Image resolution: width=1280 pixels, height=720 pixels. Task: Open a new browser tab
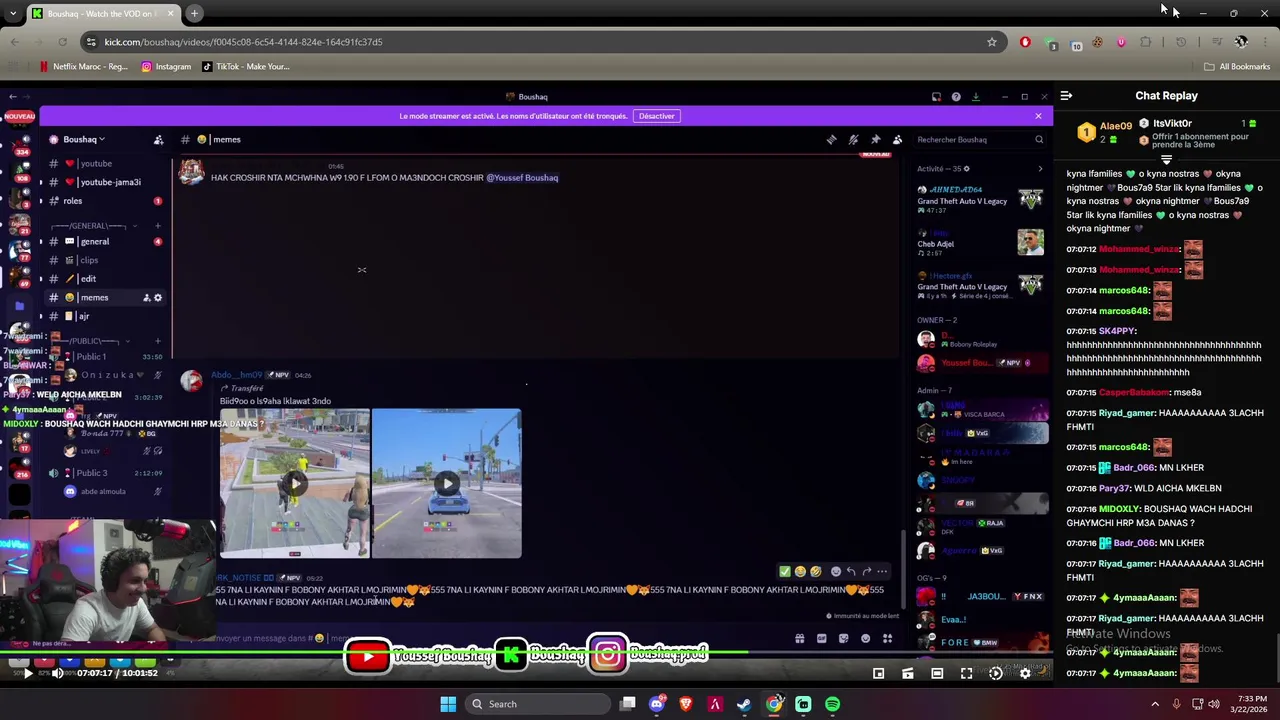click(x=194, y=13)
